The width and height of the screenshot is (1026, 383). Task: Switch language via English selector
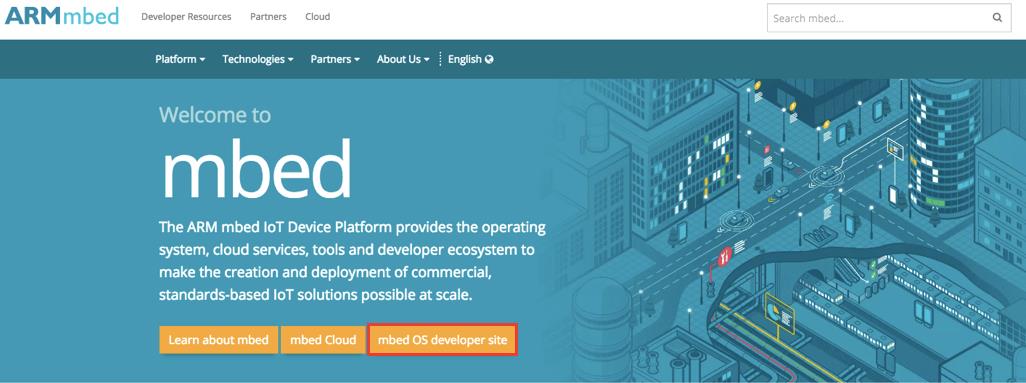tap(470, 59)
